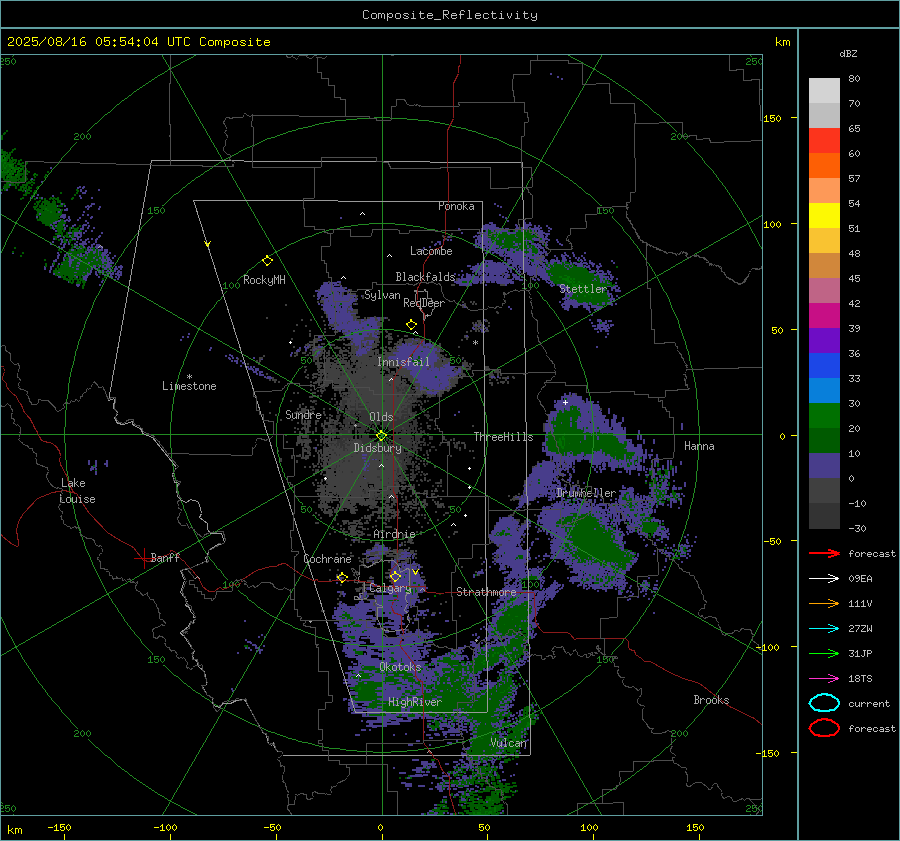
Task: Click the HighRiver town label
Action: (x=415, y=702)
